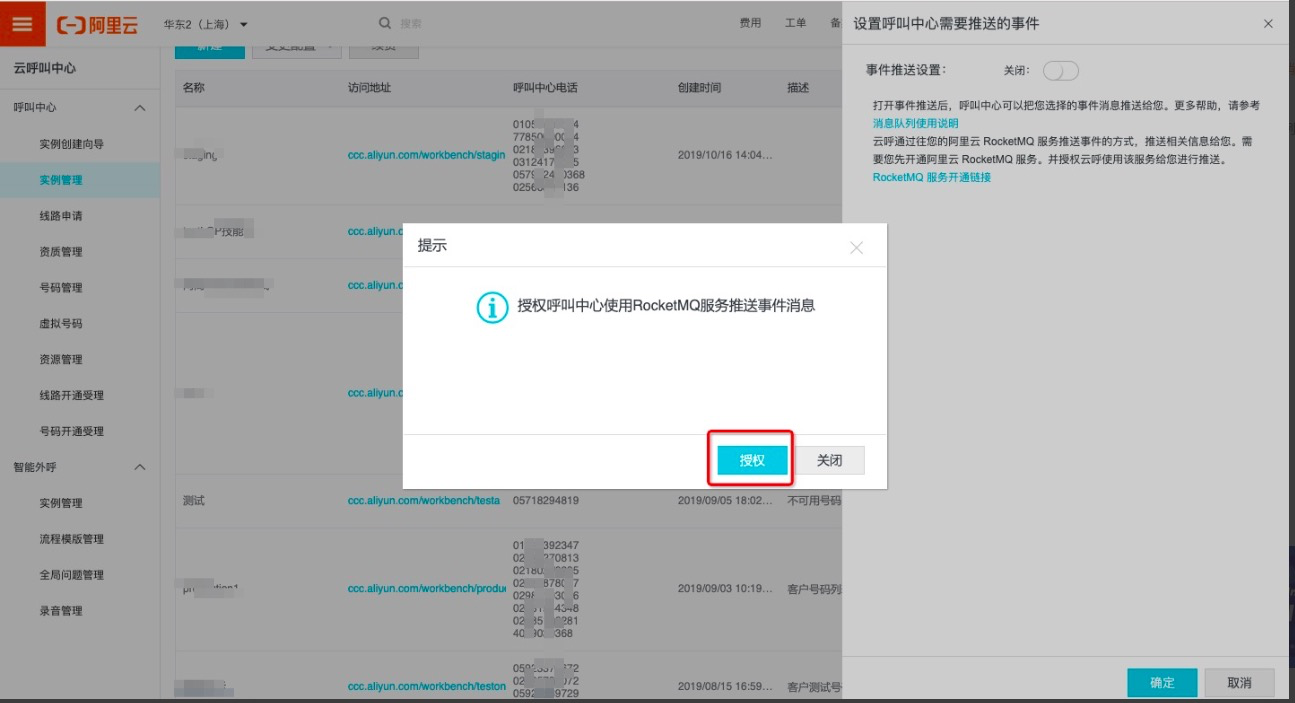1295x703 pixels.
Task: Open 号码管理 in sidebar
Action: 61,288
